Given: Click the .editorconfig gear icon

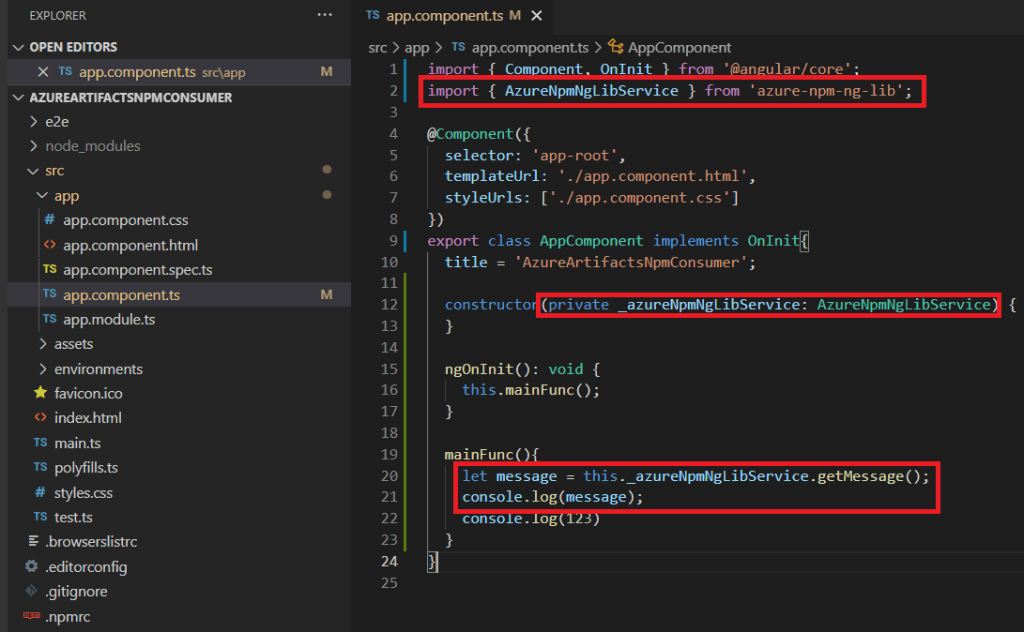Looking at the screenshot, I should pos(31,567).
